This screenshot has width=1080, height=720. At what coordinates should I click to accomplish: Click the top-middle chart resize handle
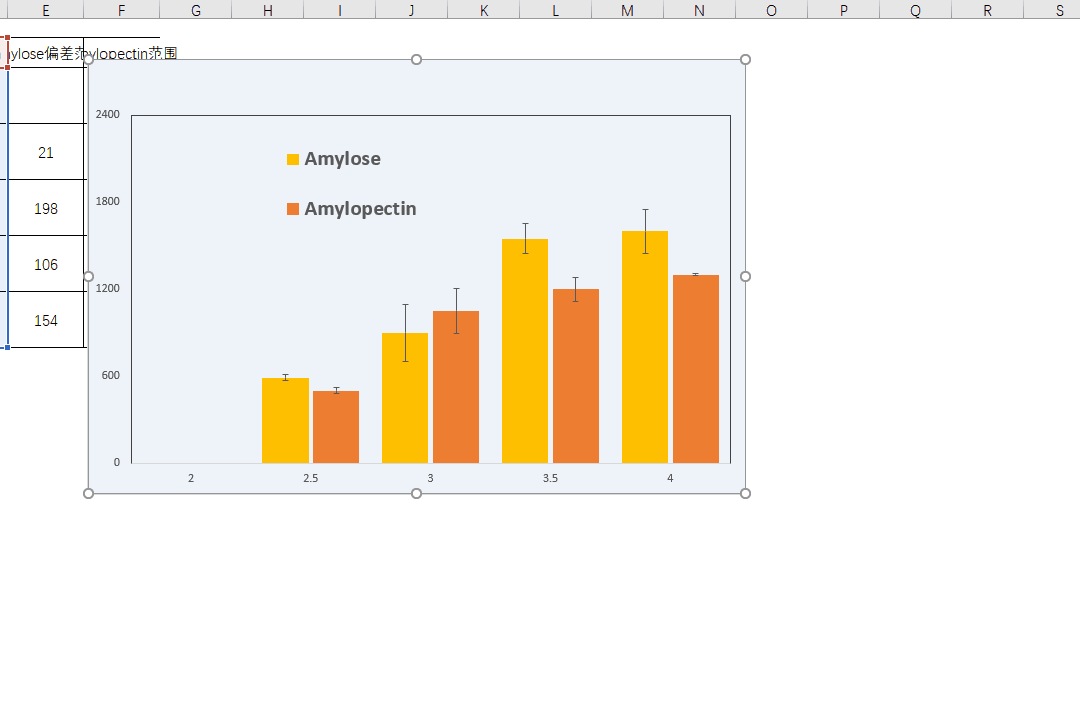pos(416,60)
